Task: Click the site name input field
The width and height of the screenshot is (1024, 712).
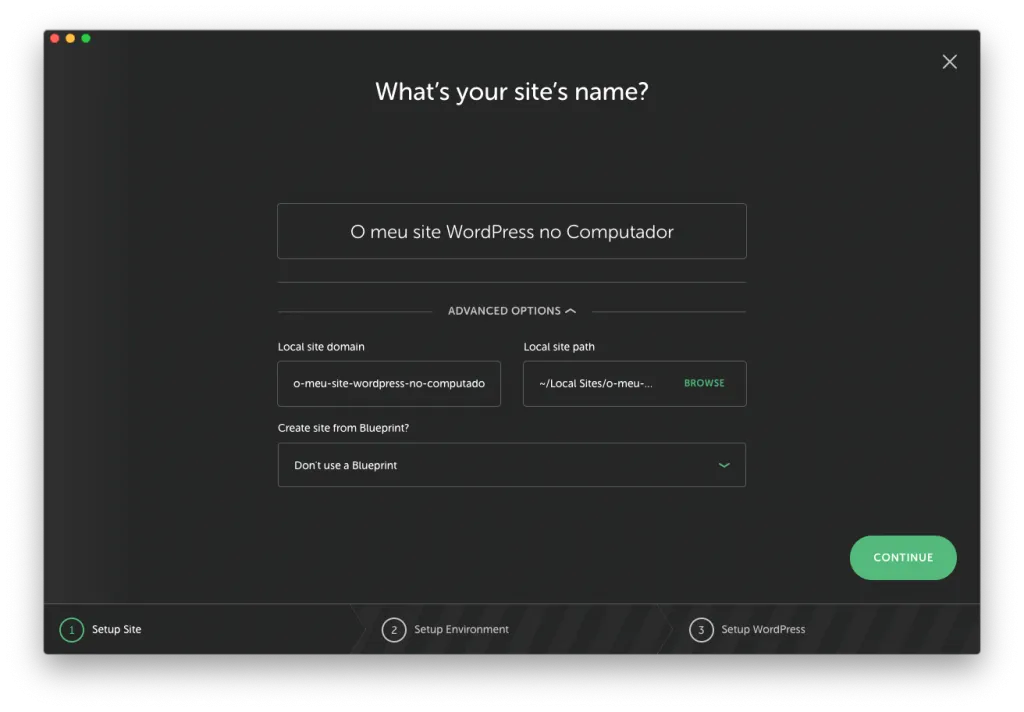Action: [x=511, y=231]
